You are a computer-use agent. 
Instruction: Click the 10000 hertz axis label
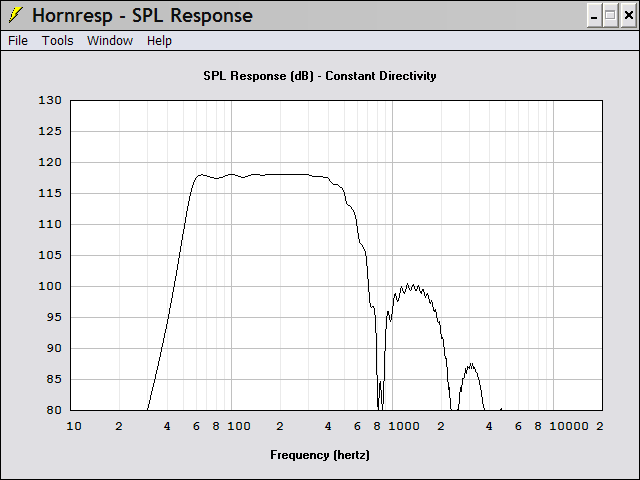click(569, 427)
